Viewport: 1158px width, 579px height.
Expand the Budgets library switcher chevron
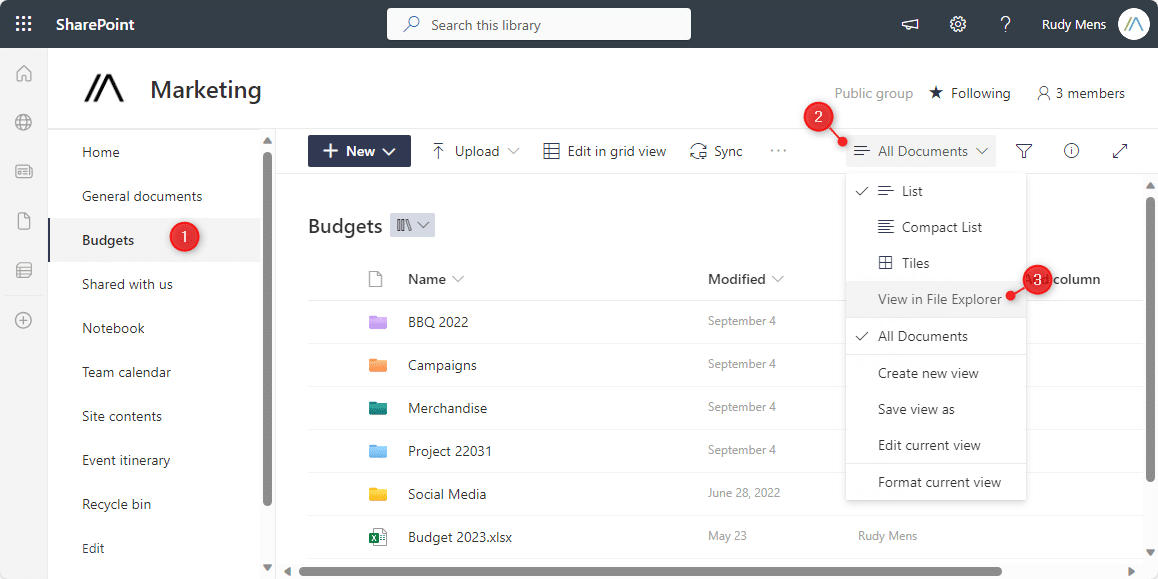pyautogui.click(x=413, y=225)
